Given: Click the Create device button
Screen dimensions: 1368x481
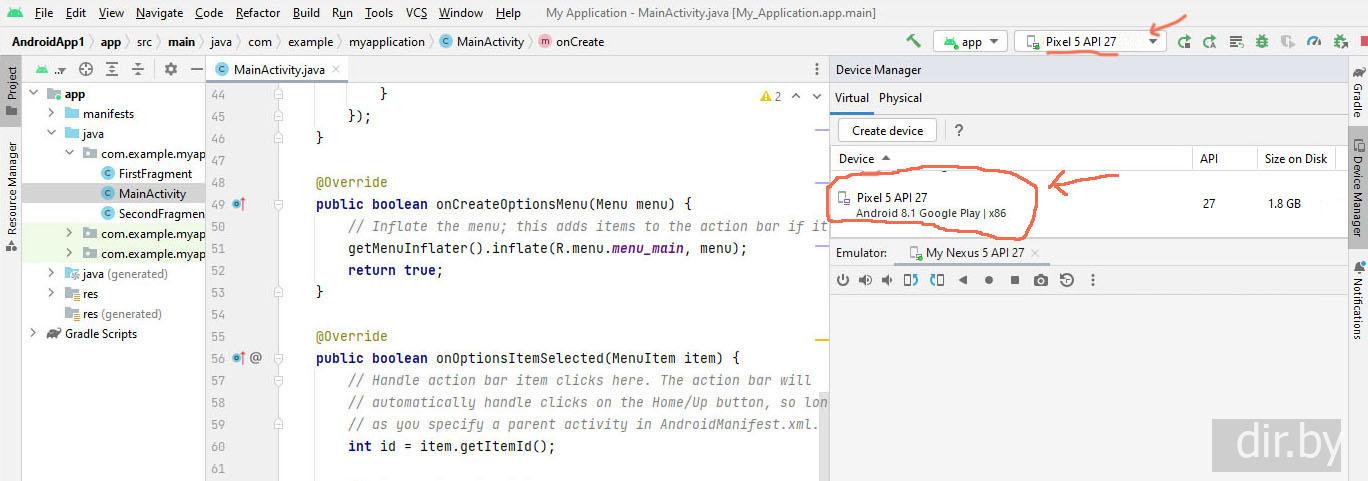Looking at the screenshot, I should click(x=887, y=130).
